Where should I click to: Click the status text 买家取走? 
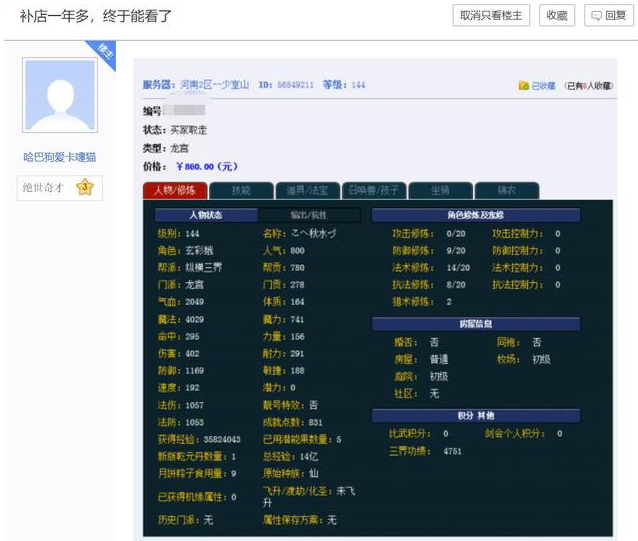pos(188,130)
